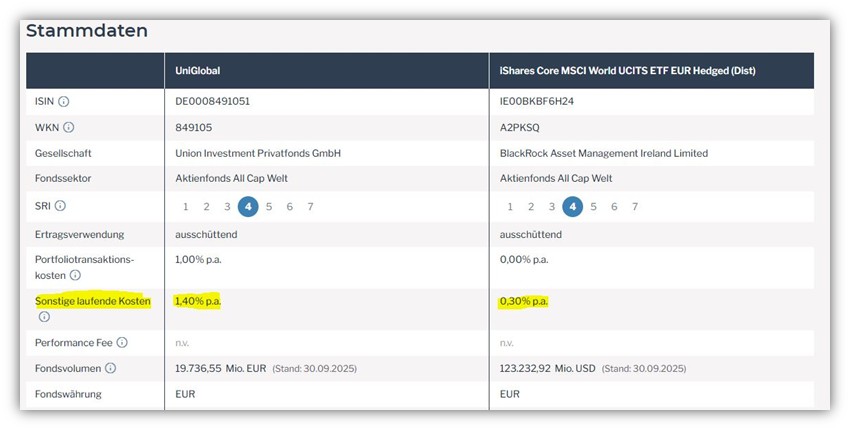
Task: Click the Gesellschaft row label
Action: pos(63,153)
